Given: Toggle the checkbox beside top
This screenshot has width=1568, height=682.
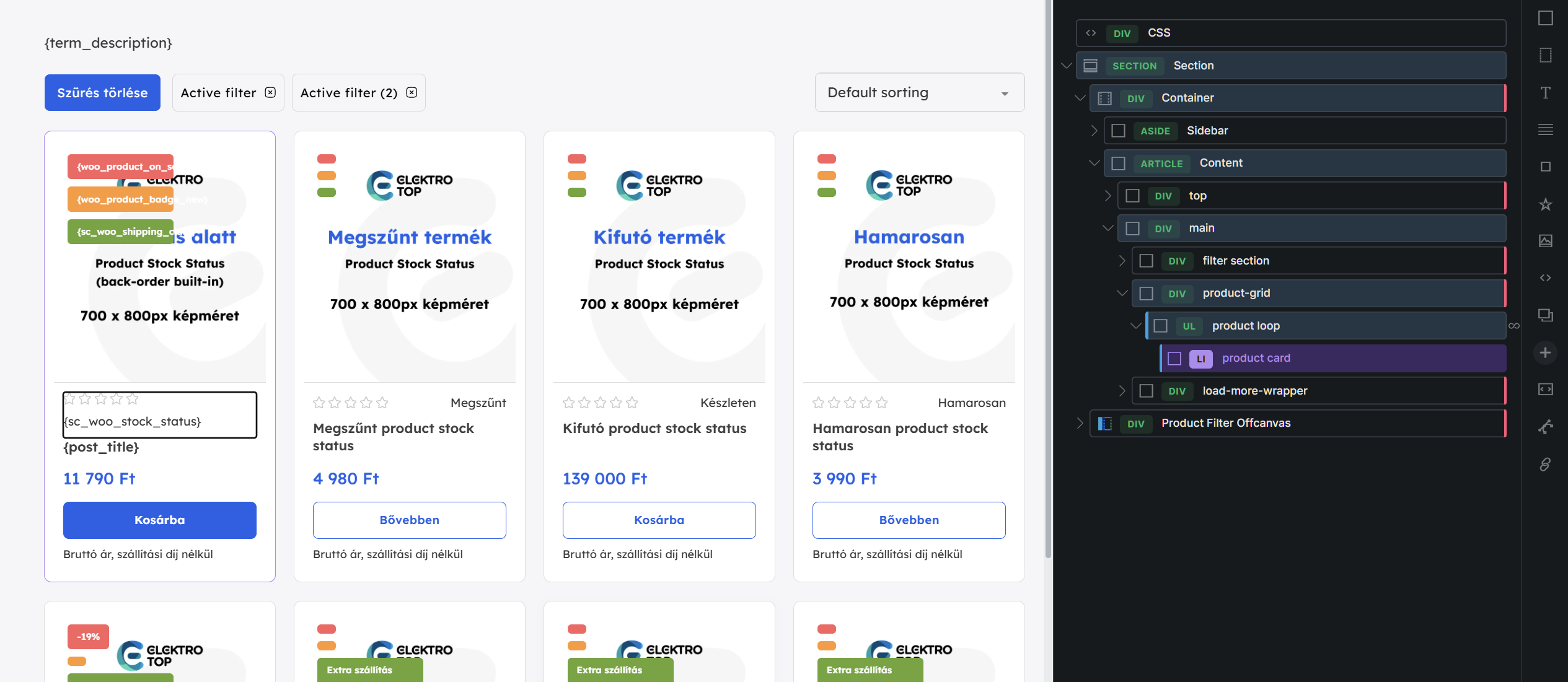Looking at the screenshot, I should (x=1132, y=196).
